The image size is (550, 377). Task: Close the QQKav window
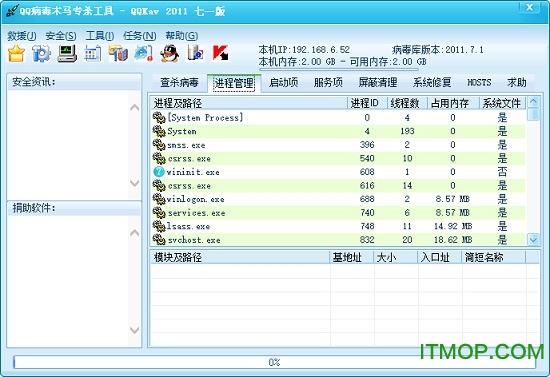pyautogui.click(x=529, y=7)
